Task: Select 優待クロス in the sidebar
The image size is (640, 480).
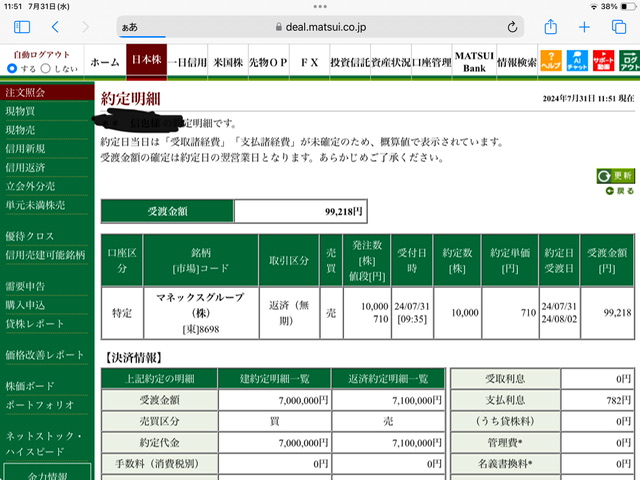Action: 29,236
